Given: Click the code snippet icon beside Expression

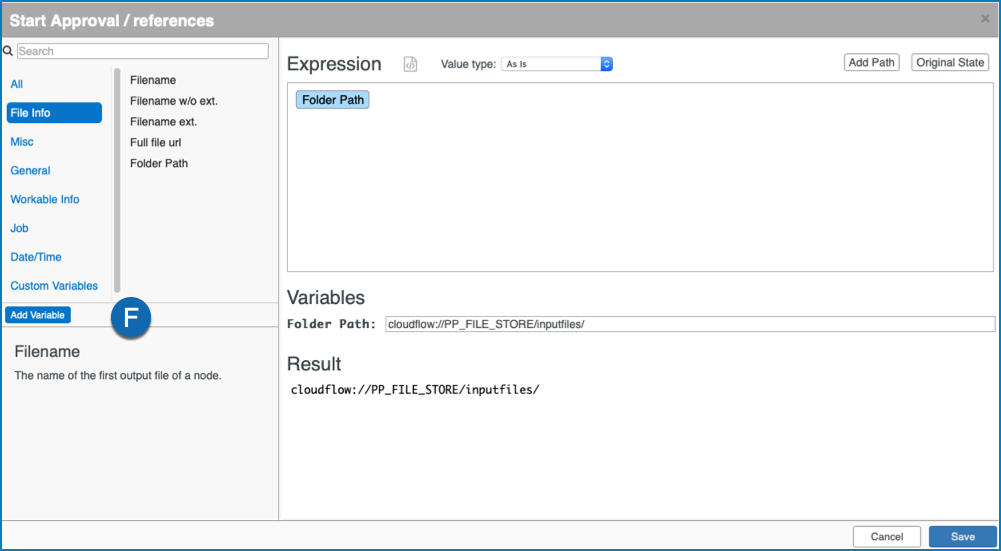Looking at the screenshot, I should pyautogui.click(x=410, y=64).
